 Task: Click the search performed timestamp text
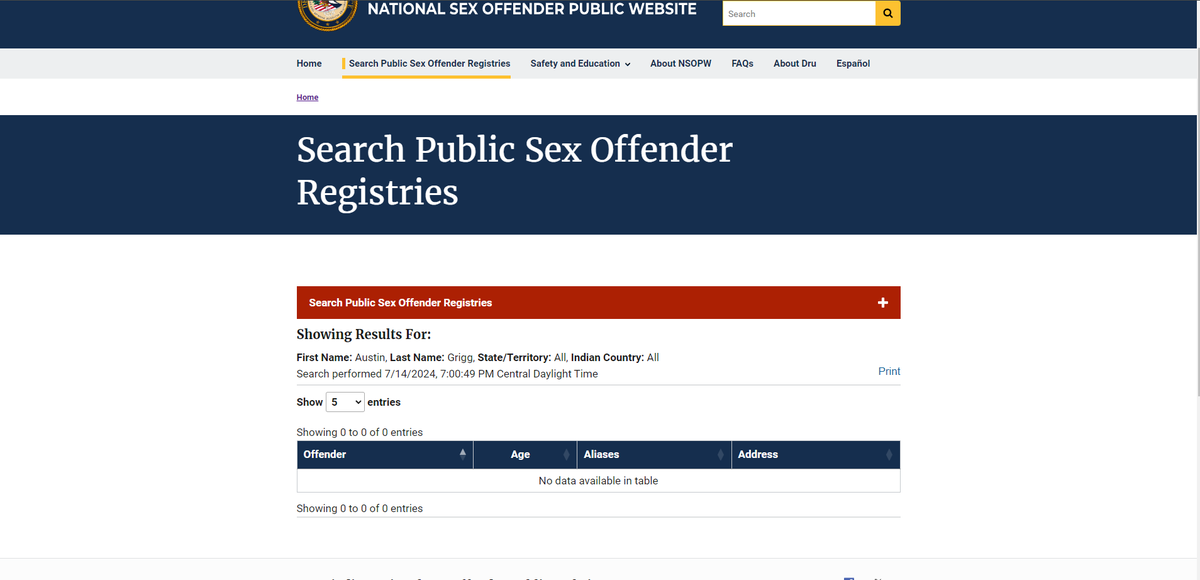pyautogui.click(x=447, y=374)
